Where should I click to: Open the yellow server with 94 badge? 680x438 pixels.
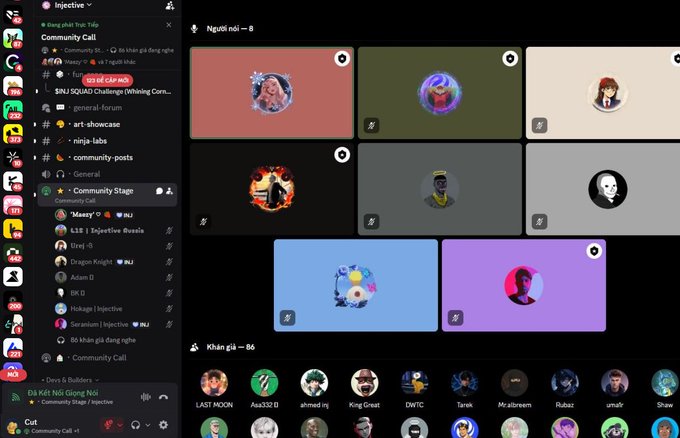point(13,229)
